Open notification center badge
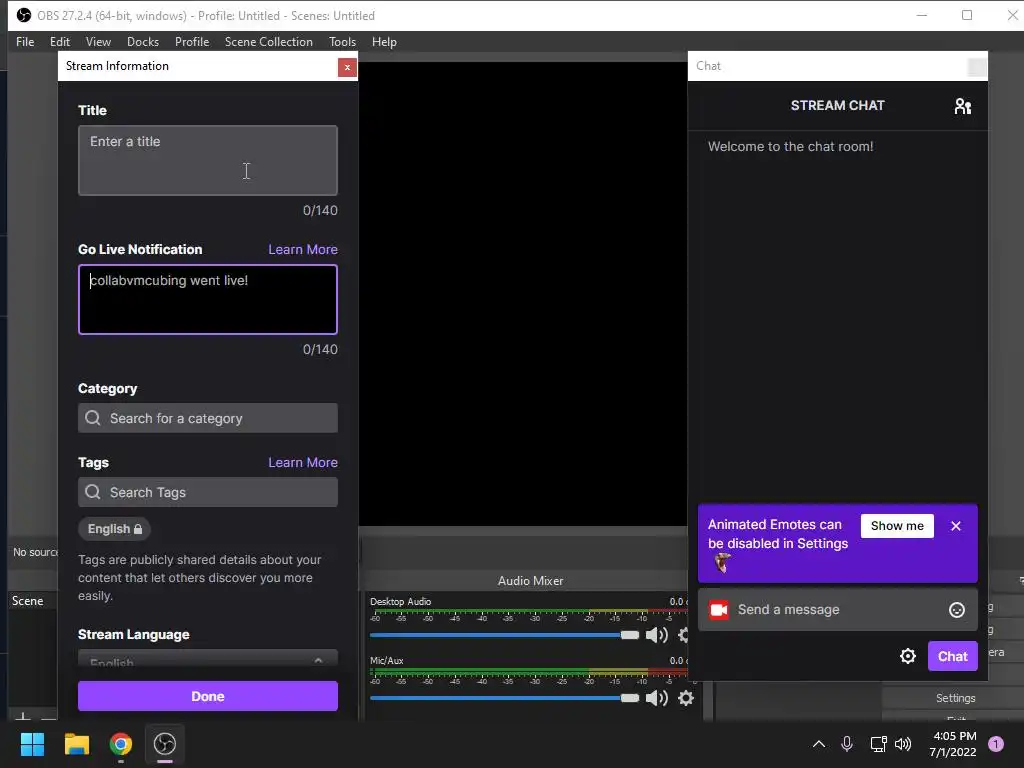Screen dimensions: 1024x768 (996, 744)
